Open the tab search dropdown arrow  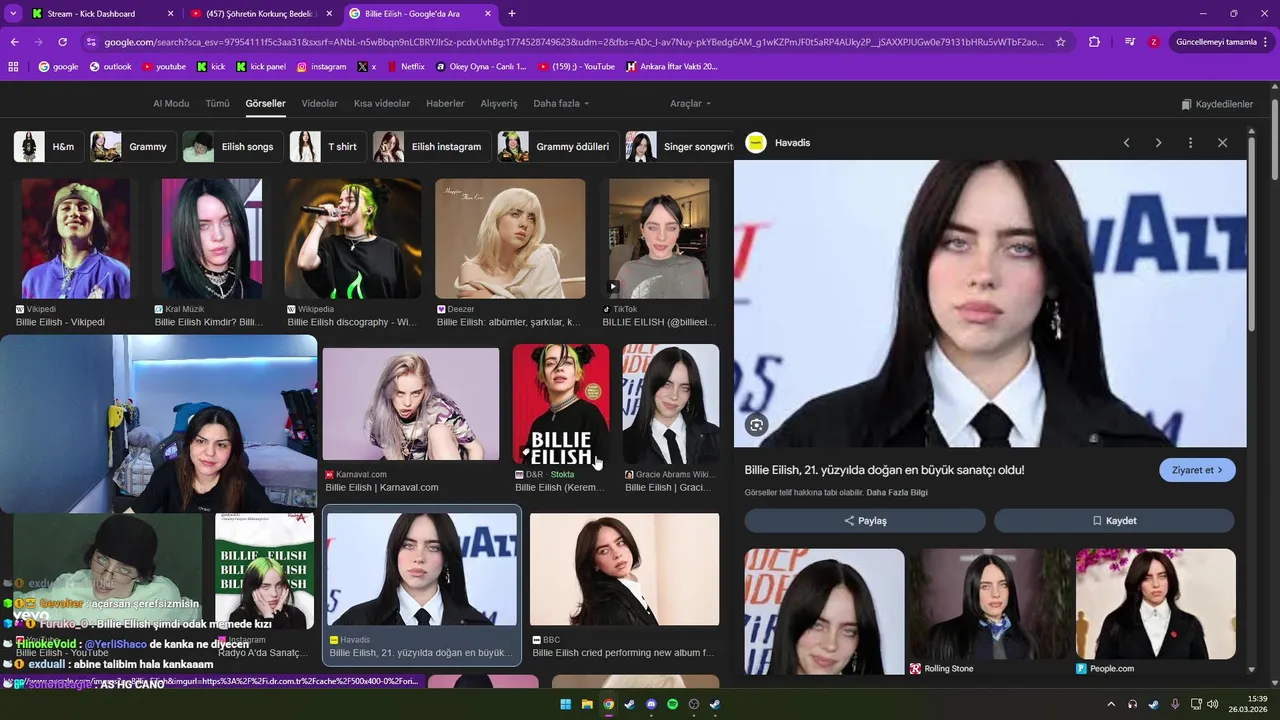click(x=13, y=14)
